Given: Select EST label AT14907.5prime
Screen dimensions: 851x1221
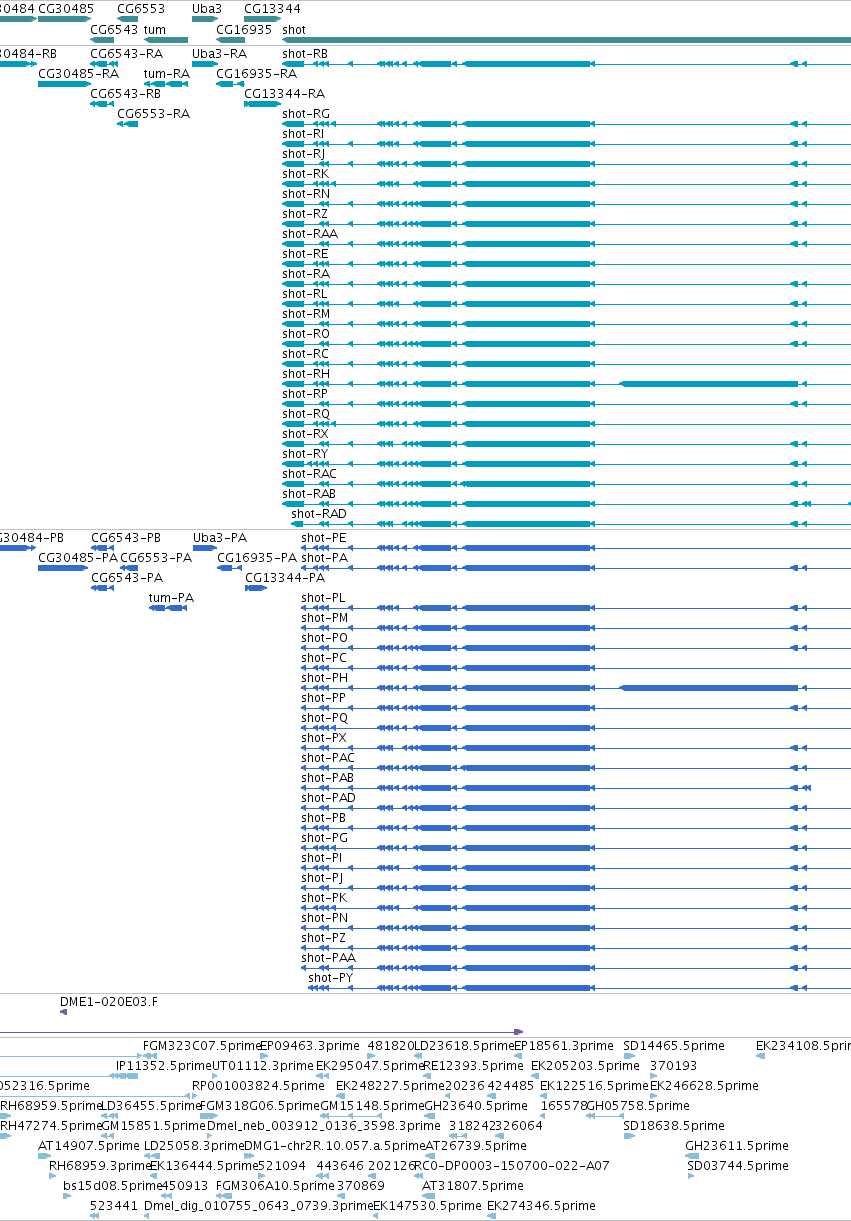Looking at the screenshot, I should (88, 1146).
